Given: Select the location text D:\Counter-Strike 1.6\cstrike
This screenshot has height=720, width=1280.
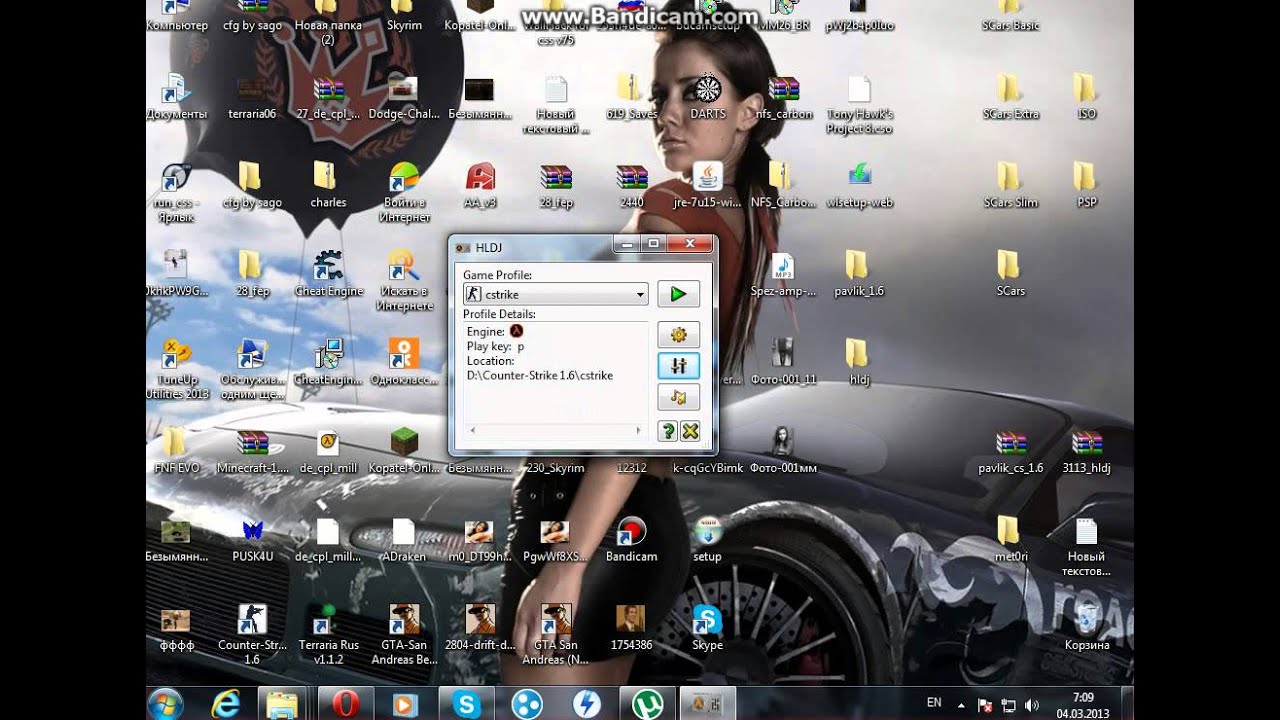Looking at the screenshot, I should [540, 375].
